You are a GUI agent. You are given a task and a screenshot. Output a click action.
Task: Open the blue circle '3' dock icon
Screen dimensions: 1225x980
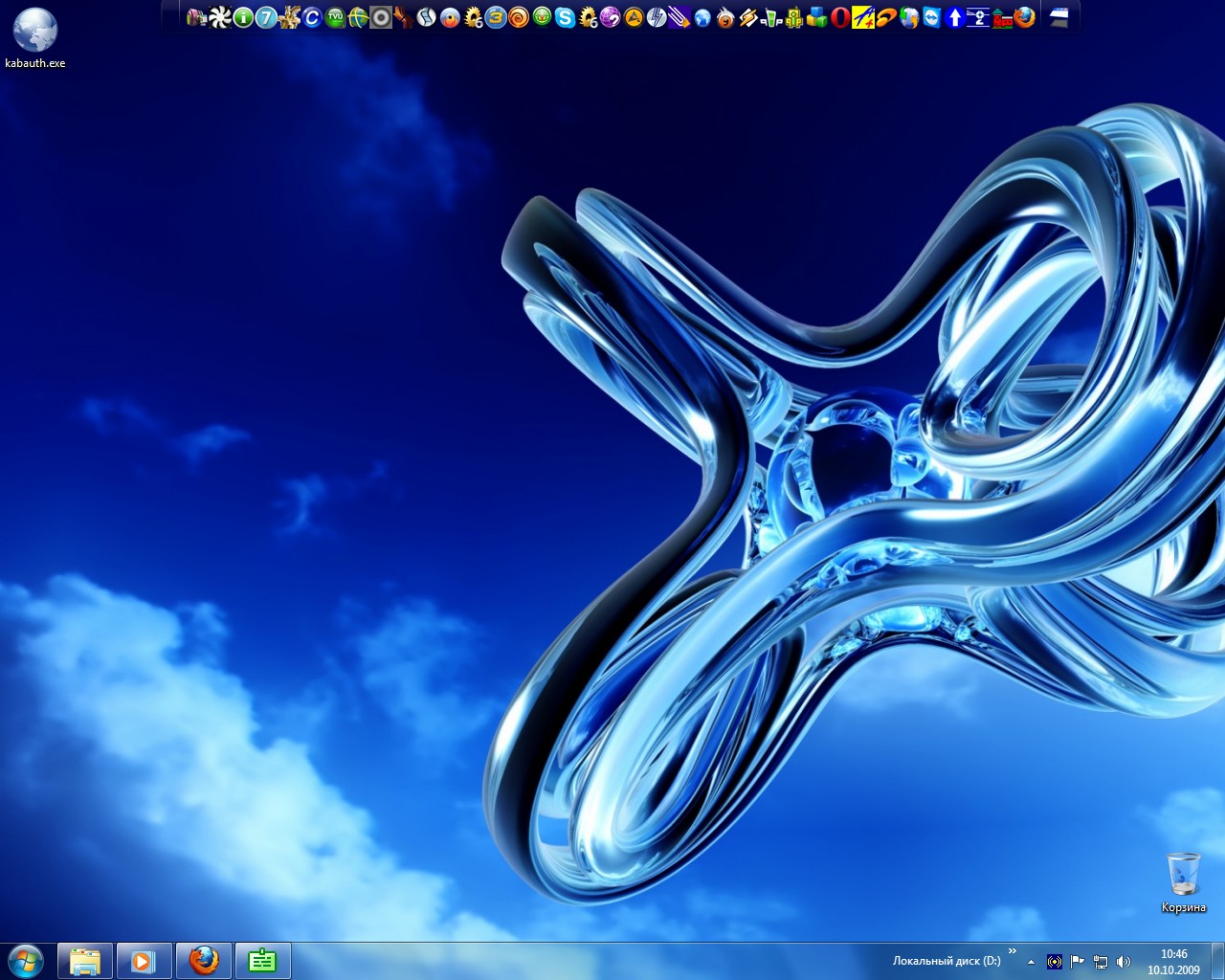click(x=496, y=17)
